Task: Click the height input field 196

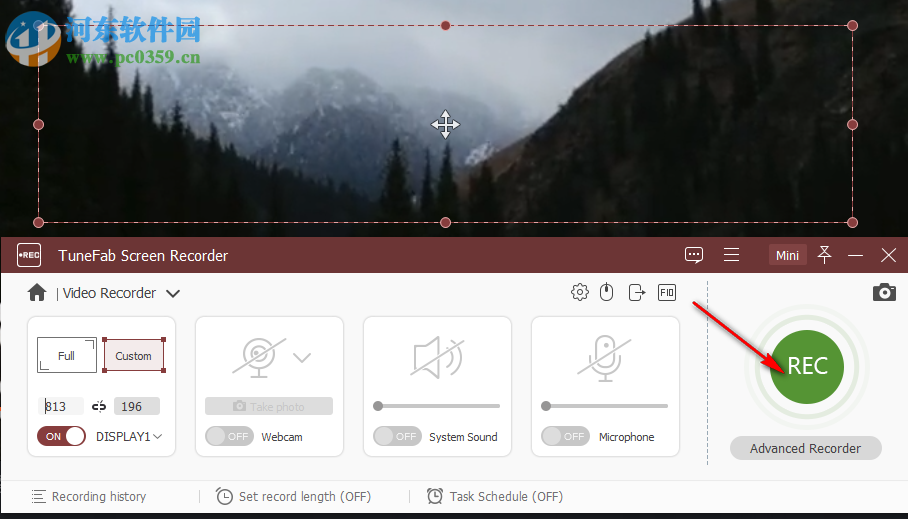Action: 137,406
